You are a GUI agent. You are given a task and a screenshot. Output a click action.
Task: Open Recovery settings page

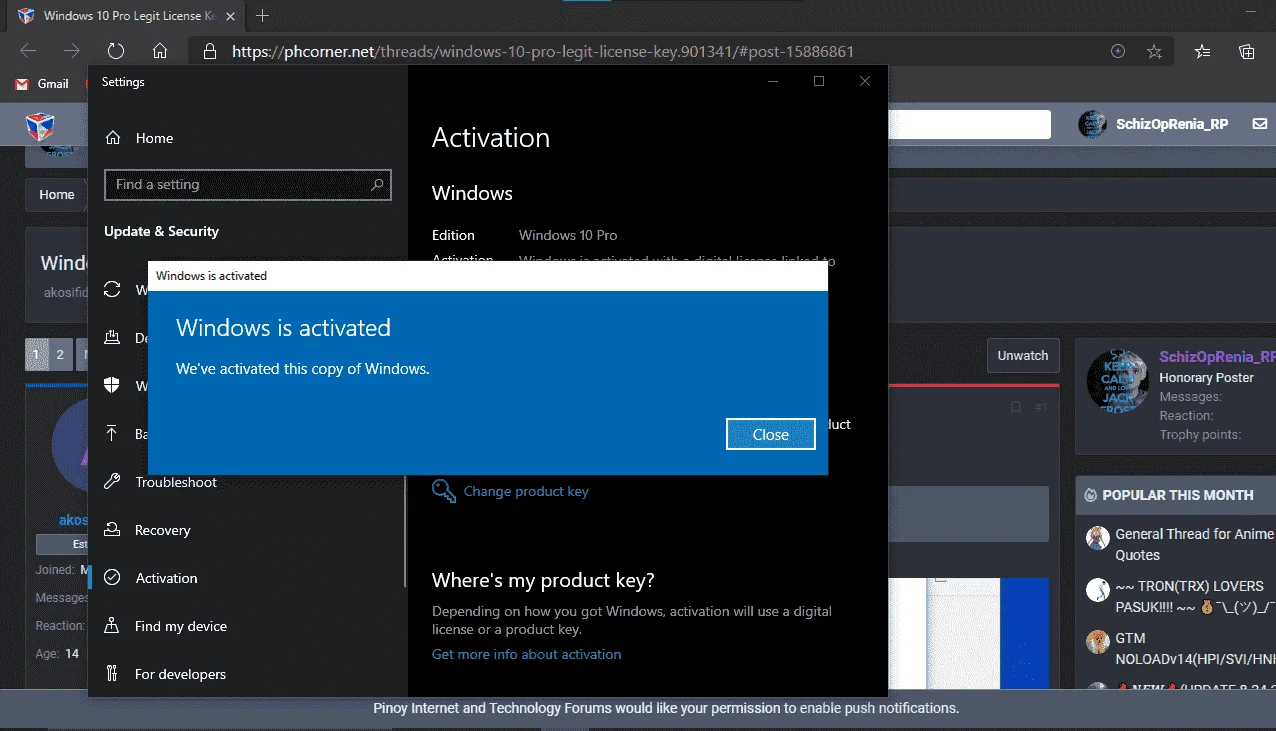162,530
